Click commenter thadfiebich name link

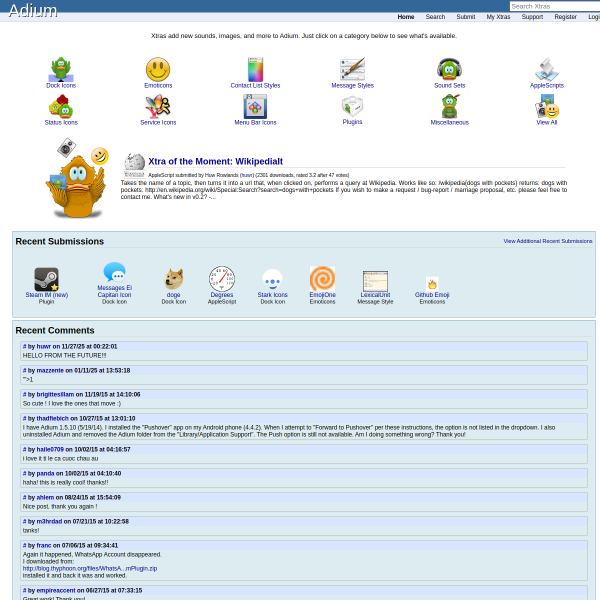point(52,419)
